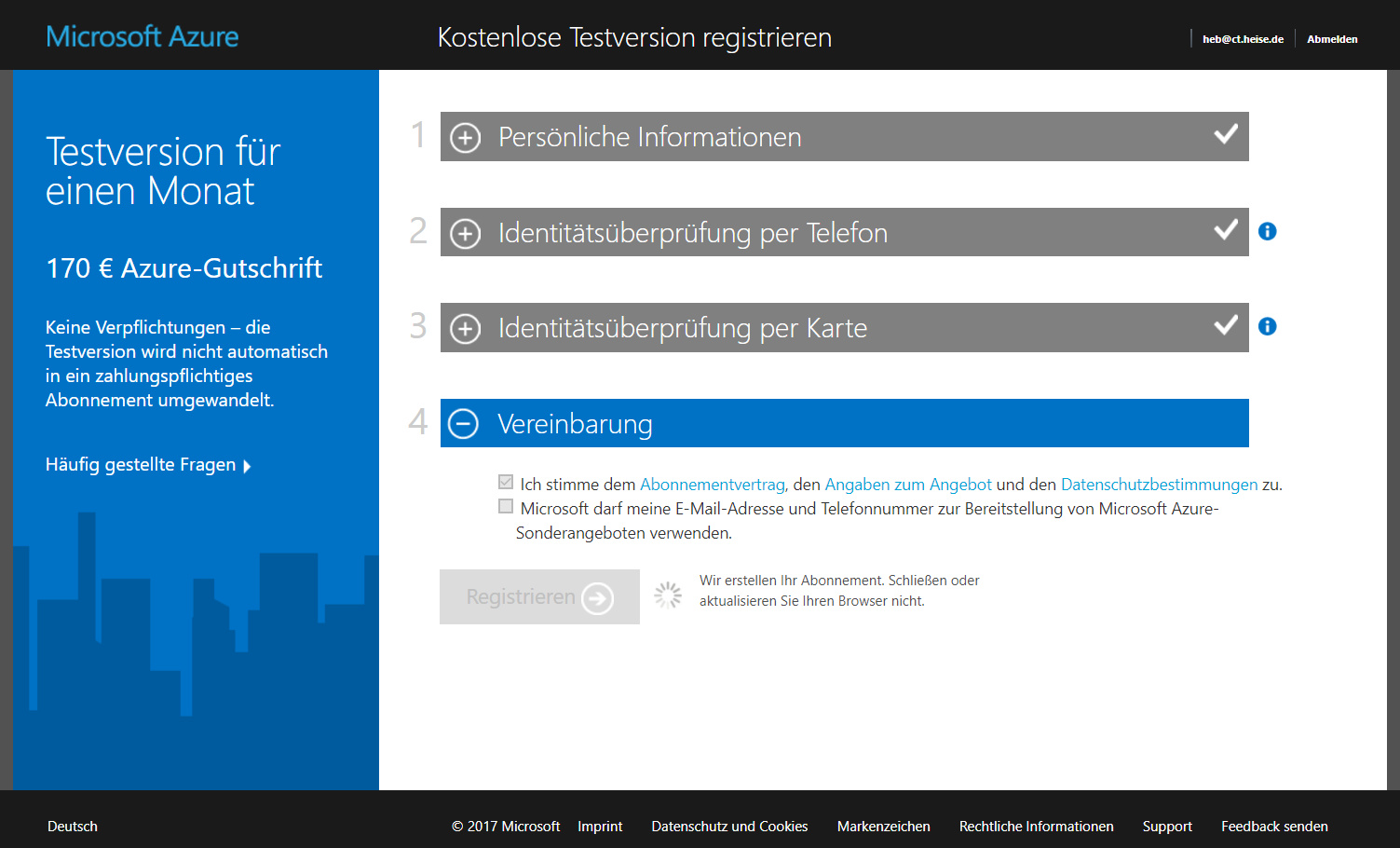Collapse the Vereinbarung section
The image size is (1400, 848).
pyautogui.click(x=464, y=424)
